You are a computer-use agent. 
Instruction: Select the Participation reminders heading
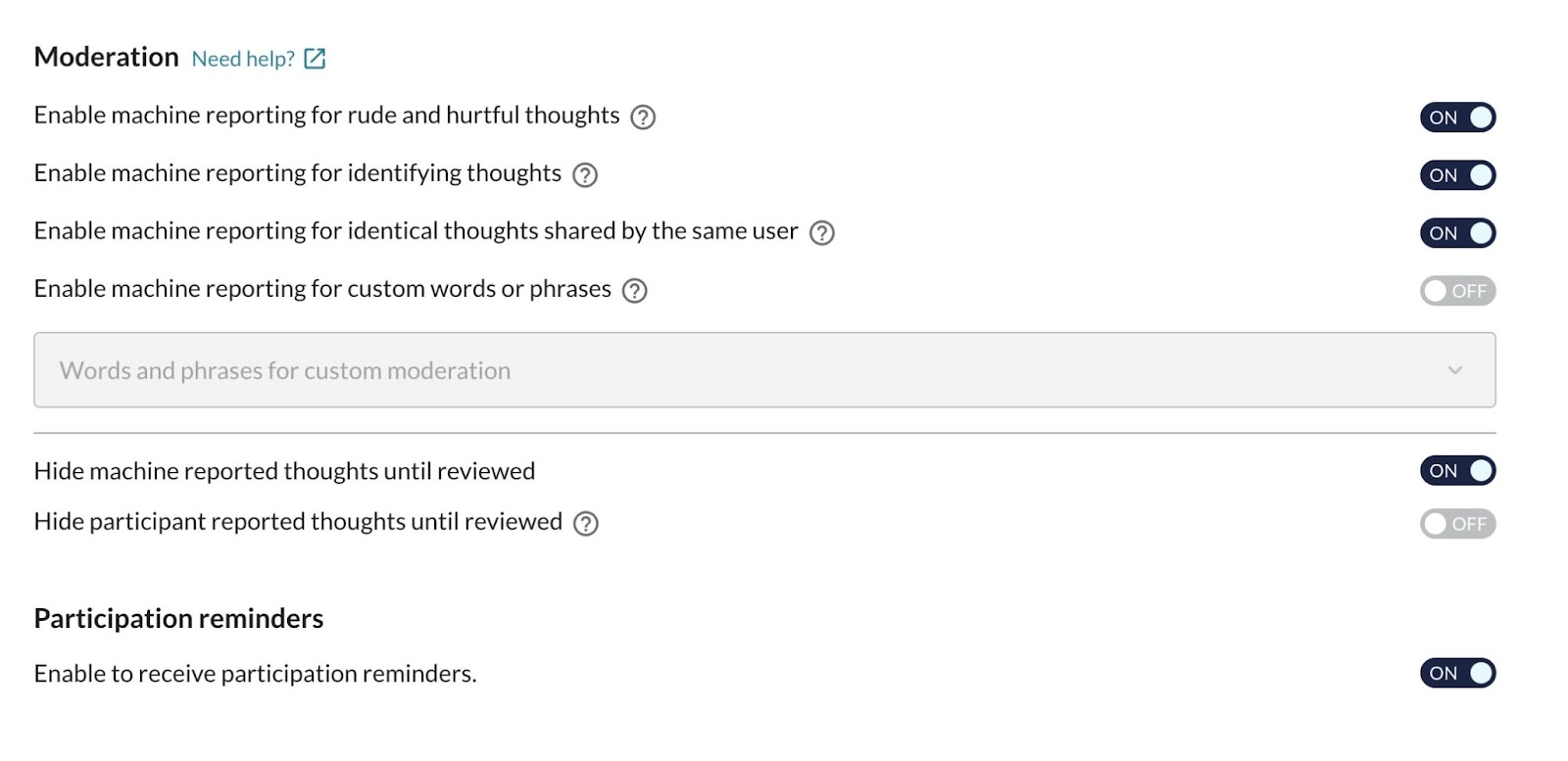coord(178,619)
